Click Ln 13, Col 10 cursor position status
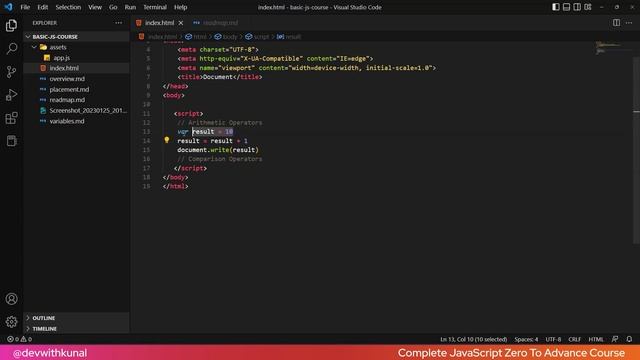The height and width of the screenshot is (360, 640). [x=473, y=339]
